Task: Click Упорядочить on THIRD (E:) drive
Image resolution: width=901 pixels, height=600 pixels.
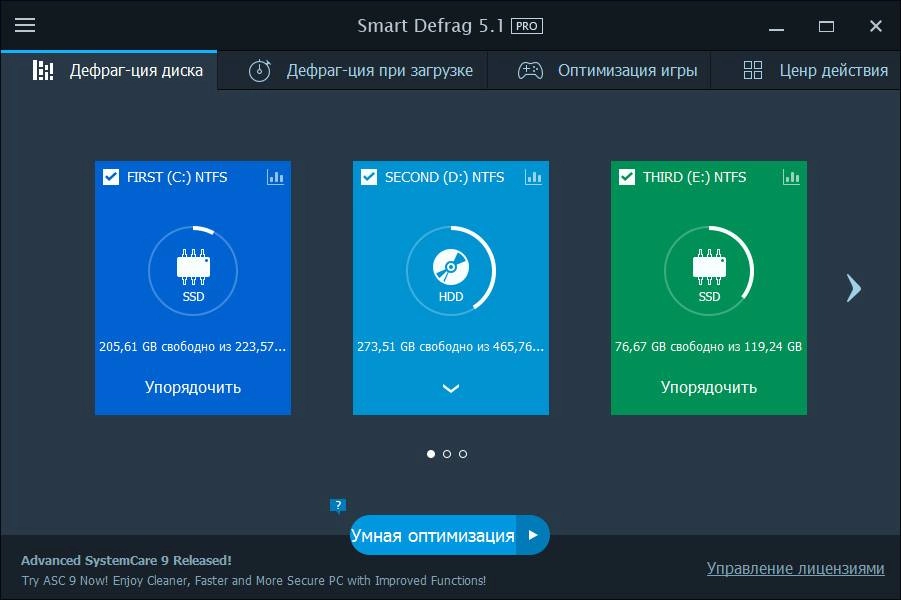Action: tap(709, 387)
